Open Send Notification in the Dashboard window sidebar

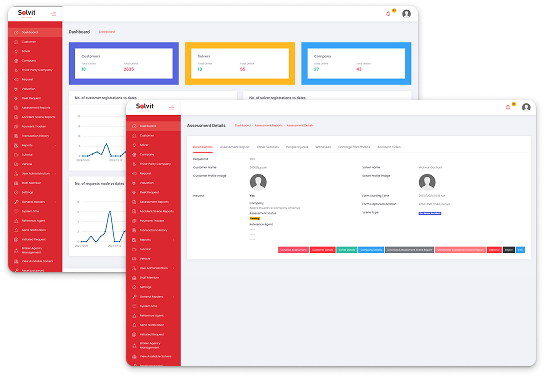click(35, 230)
